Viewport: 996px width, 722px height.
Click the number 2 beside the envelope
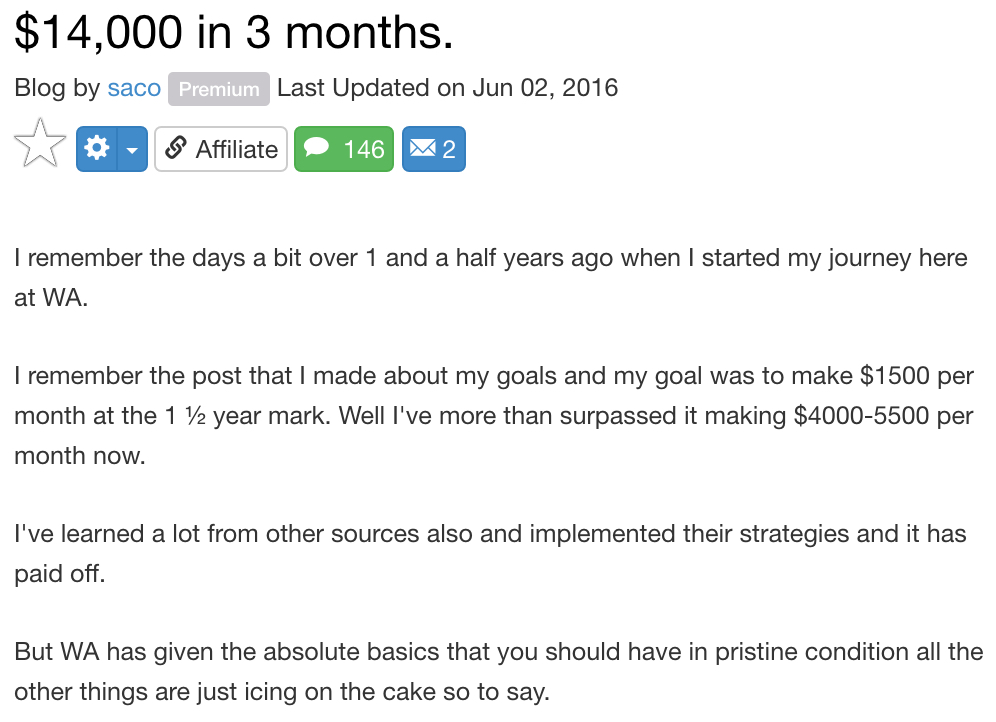[x=448, y=150]
